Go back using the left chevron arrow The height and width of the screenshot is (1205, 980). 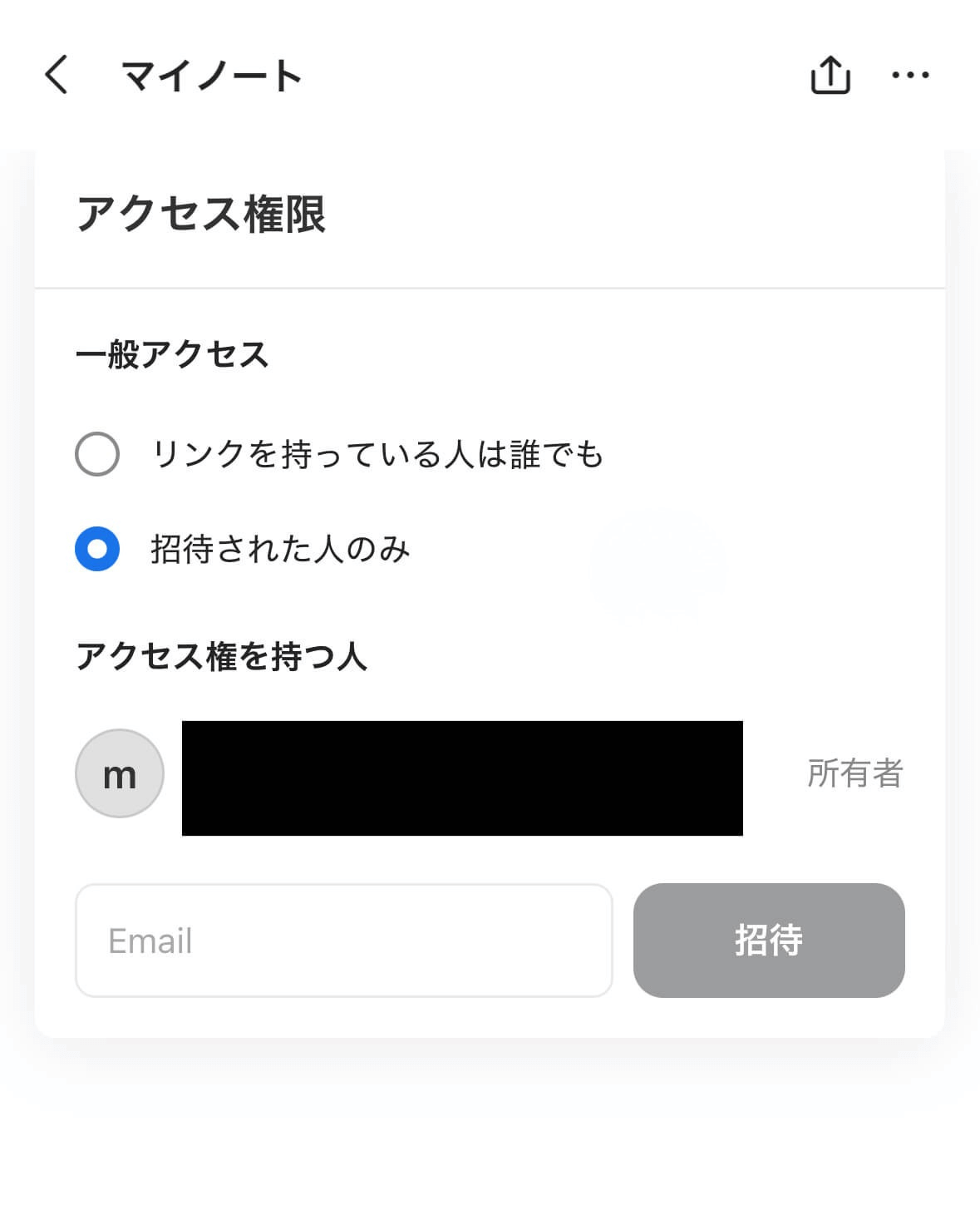tap(56, 76)
